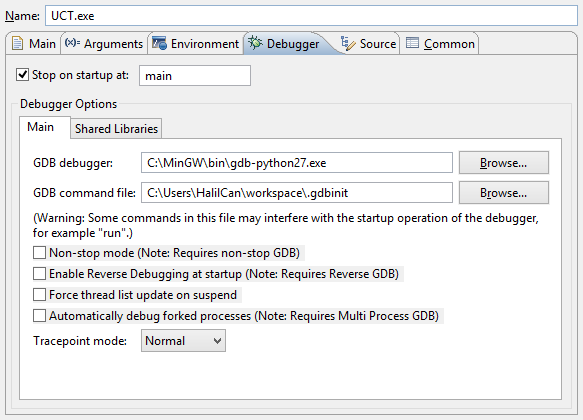583x420 pixels.
Task: Click the GDB debugger path field
Action: click(x=297, y=162)
